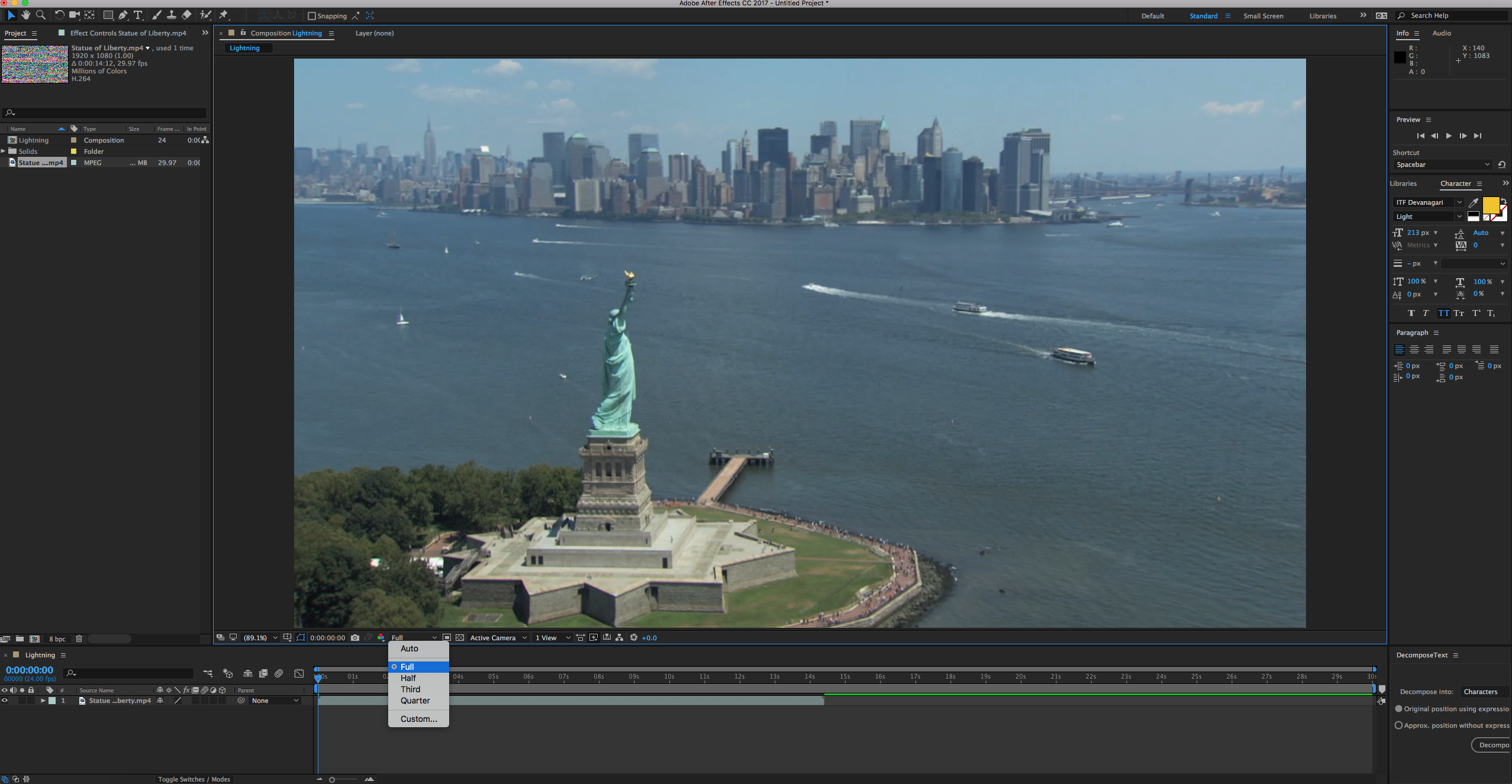Switch to the Audio panel tab
The height and width of the screenshot is (784, 1512).
point(1442,33)
